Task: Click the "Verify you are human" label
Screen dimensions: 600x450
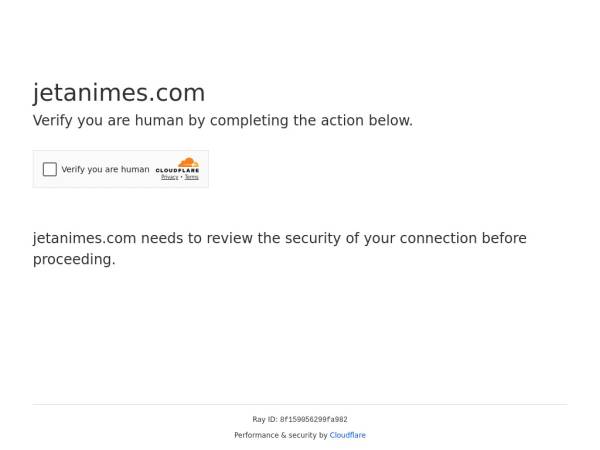Action: [105, 170]
